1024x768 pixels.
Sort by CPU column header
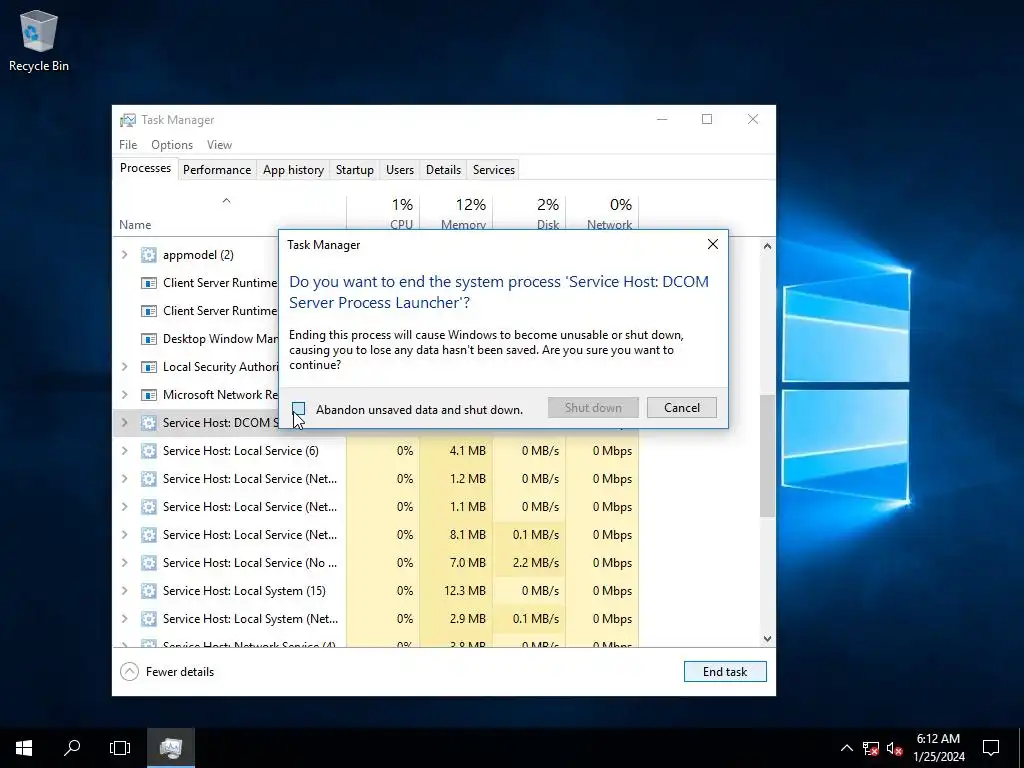383,214
